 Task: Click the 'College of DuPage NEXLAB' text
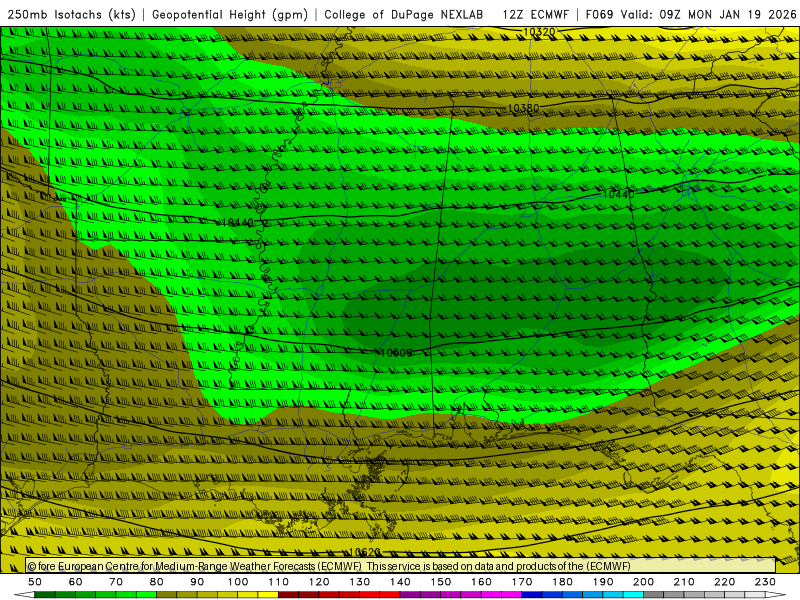coord(404,14)
